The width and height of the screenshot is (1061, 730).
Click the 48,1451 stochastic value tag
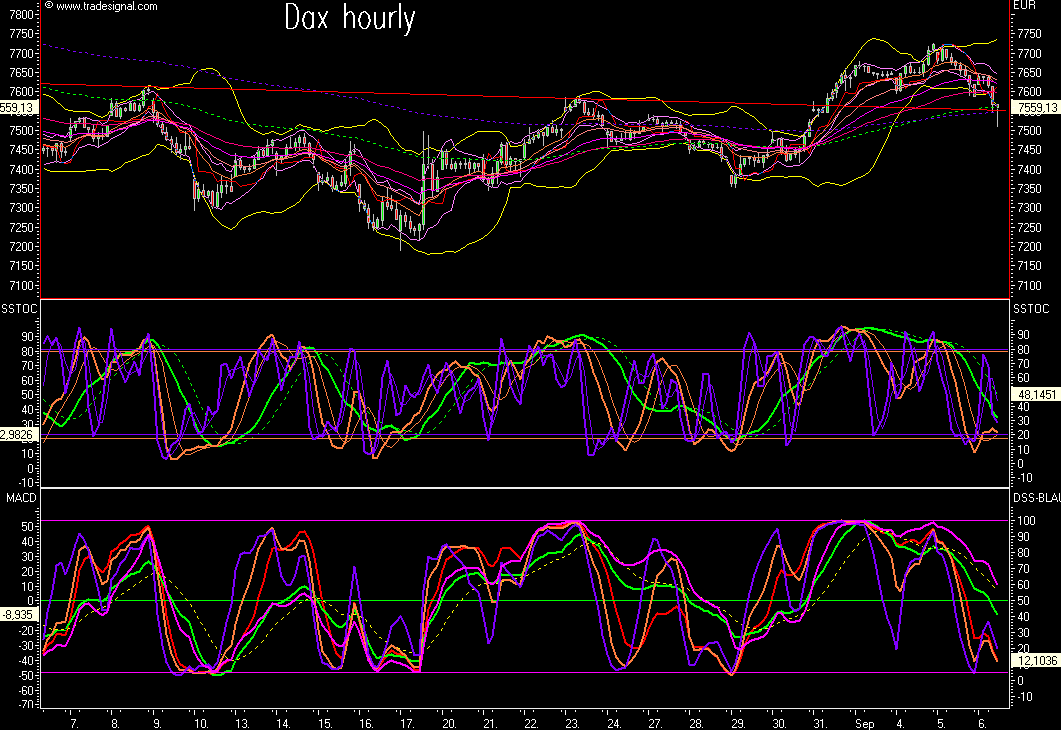click(x=1035, y=394)
